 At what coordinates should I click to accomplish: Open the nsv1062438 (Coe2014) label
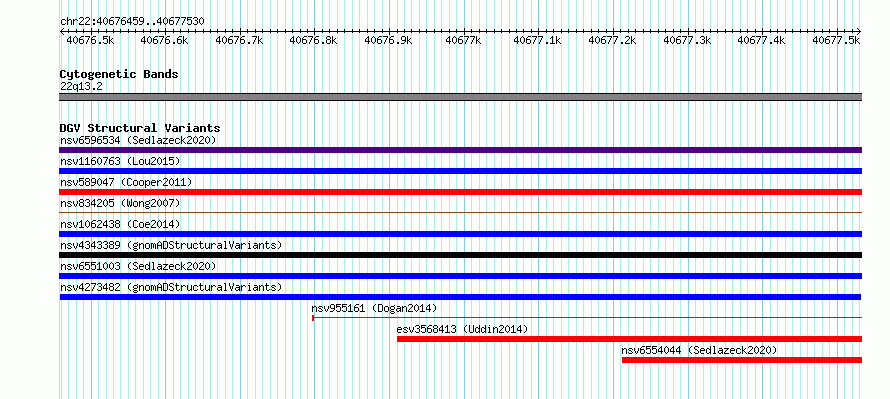pos(120,224)
